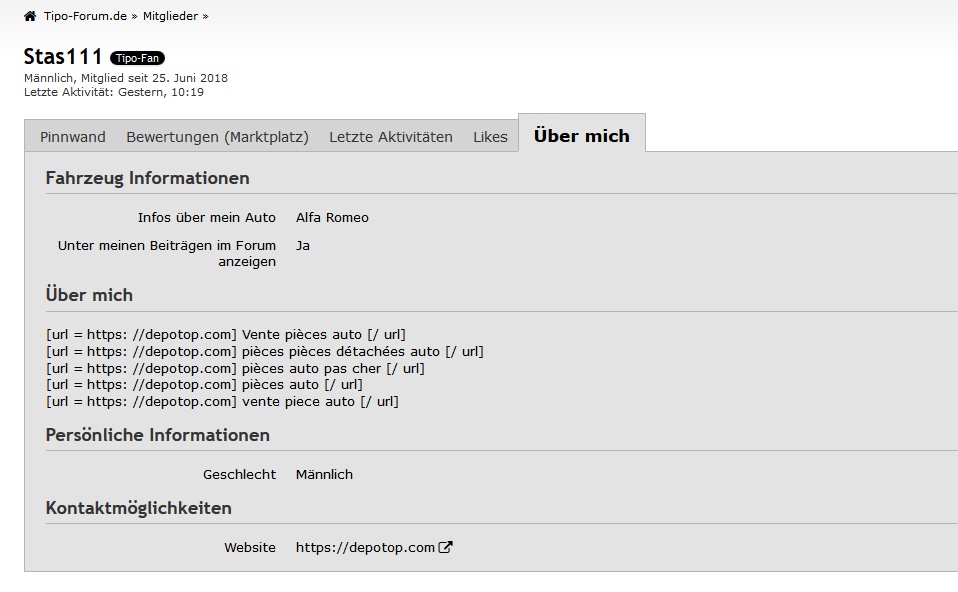The width and height of the screenshot is (958, 592).
Task: Open the https://depotop.com website link
Action: tap(365, 547)
